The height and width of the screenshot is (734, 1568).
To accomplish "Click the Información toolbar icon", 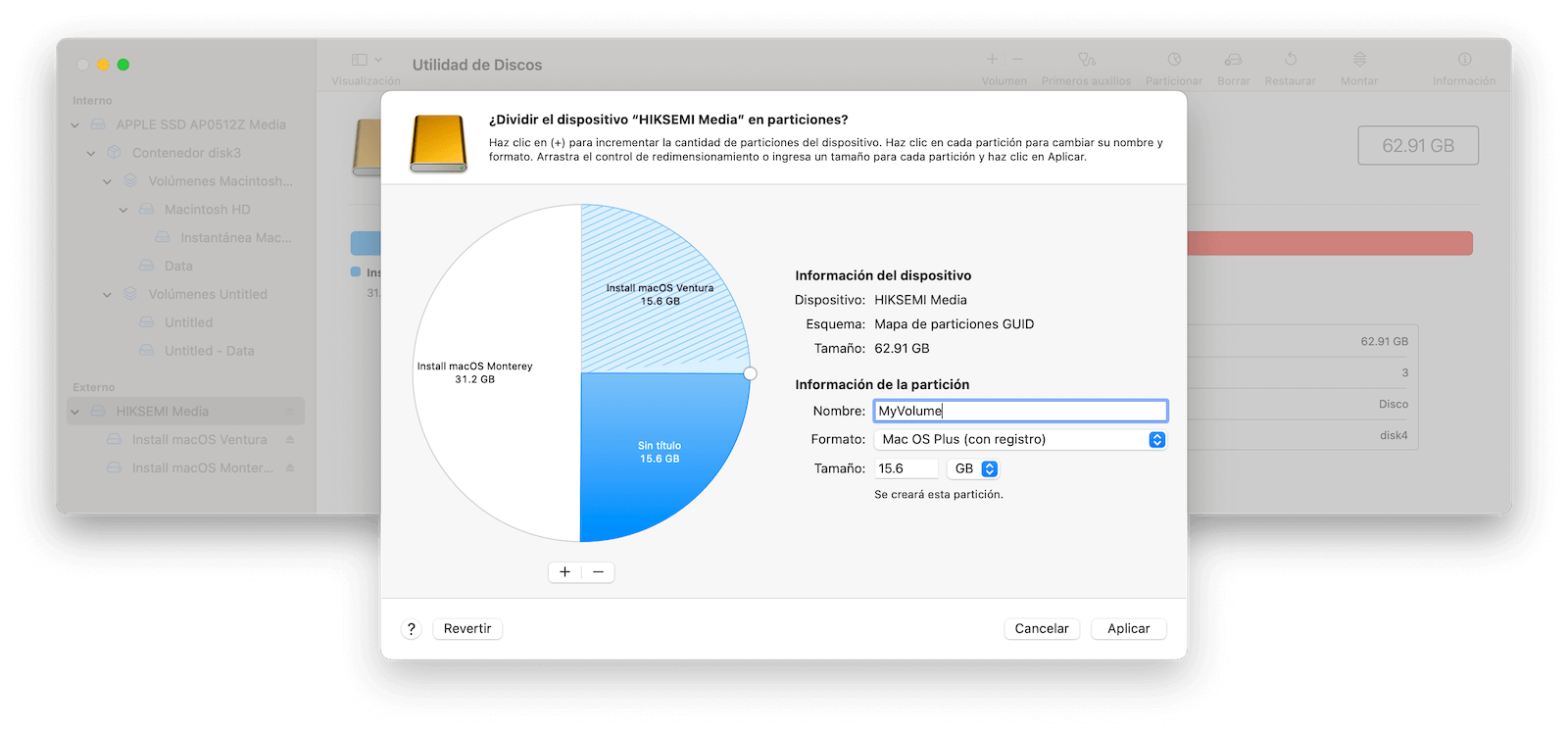I will (1464, 60).
